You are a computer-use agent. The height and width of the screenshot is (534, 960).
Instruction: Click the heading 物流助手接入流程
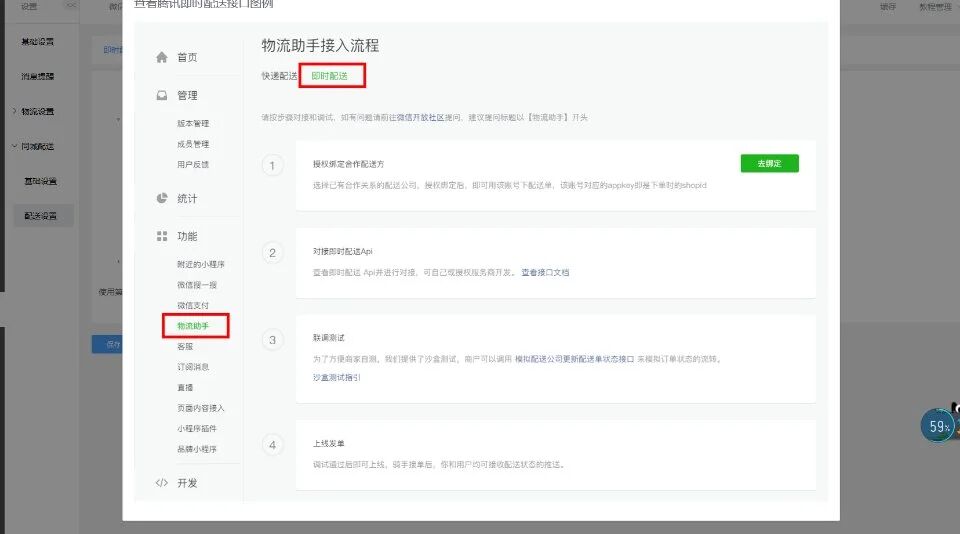tap(320, 45)
